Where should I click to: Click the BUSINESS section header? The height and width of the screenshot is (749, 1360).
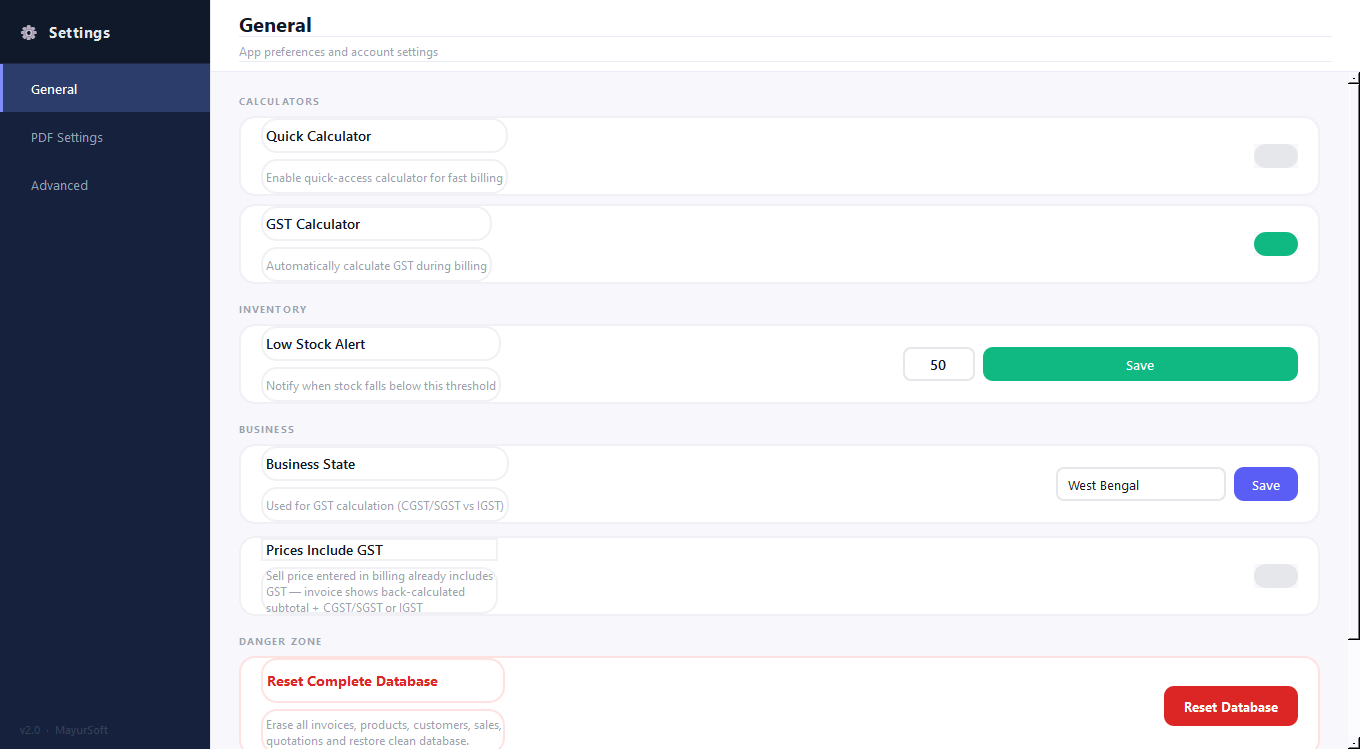pyautogui.click(x=267, y=429)
